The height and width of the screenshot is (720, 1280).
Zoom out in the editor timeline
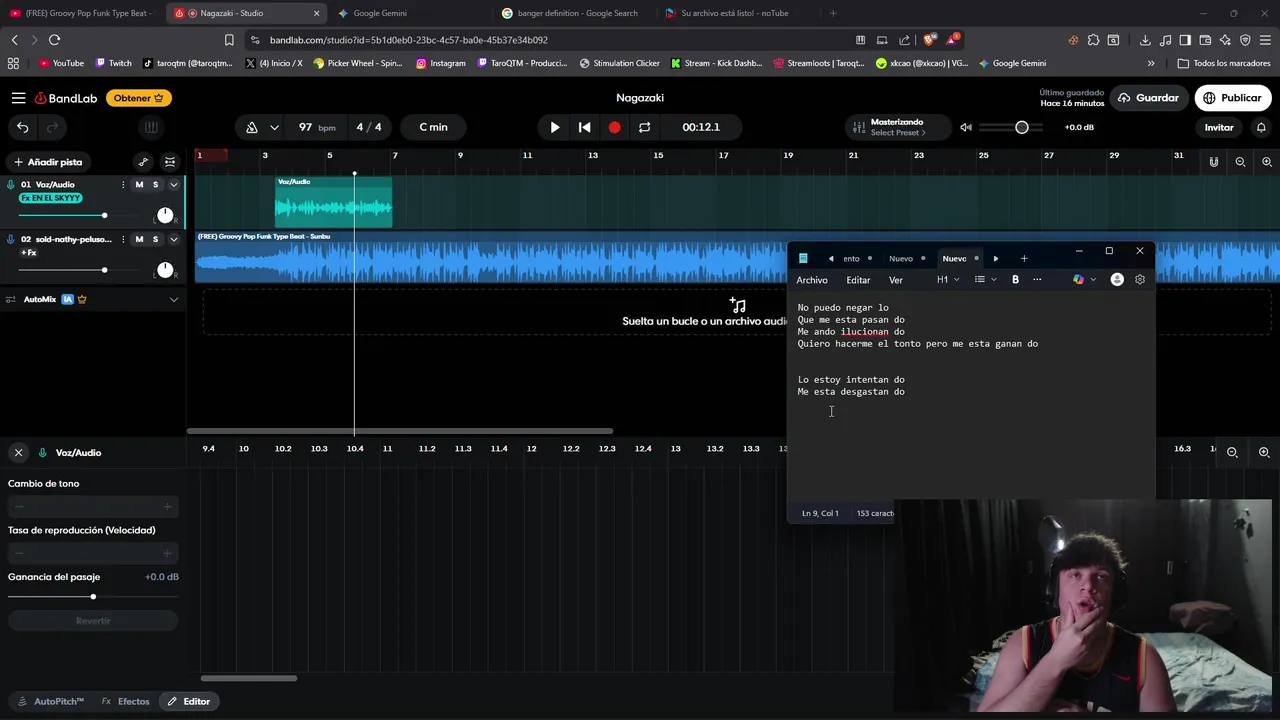point(1232,452)
